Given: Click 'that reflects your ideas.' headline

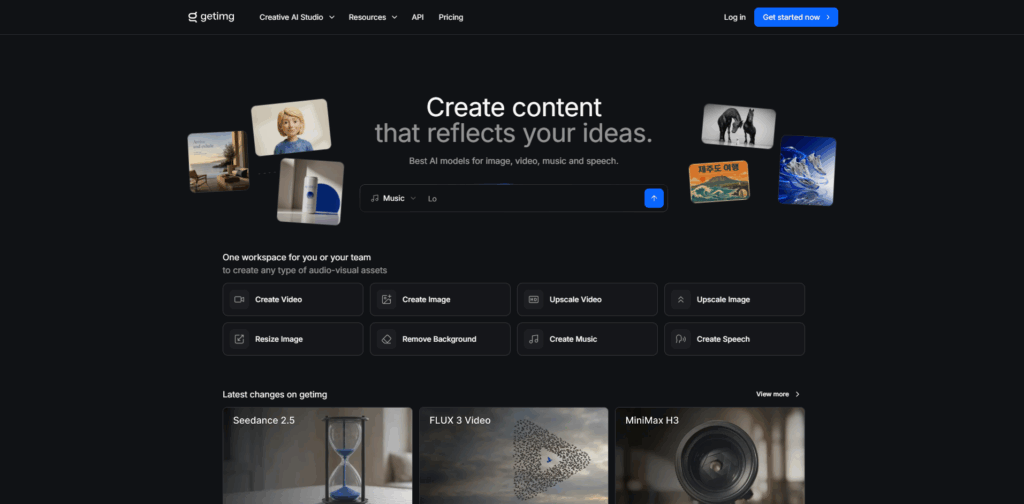Looking at the screenshot, I should (x=513, y=133).
